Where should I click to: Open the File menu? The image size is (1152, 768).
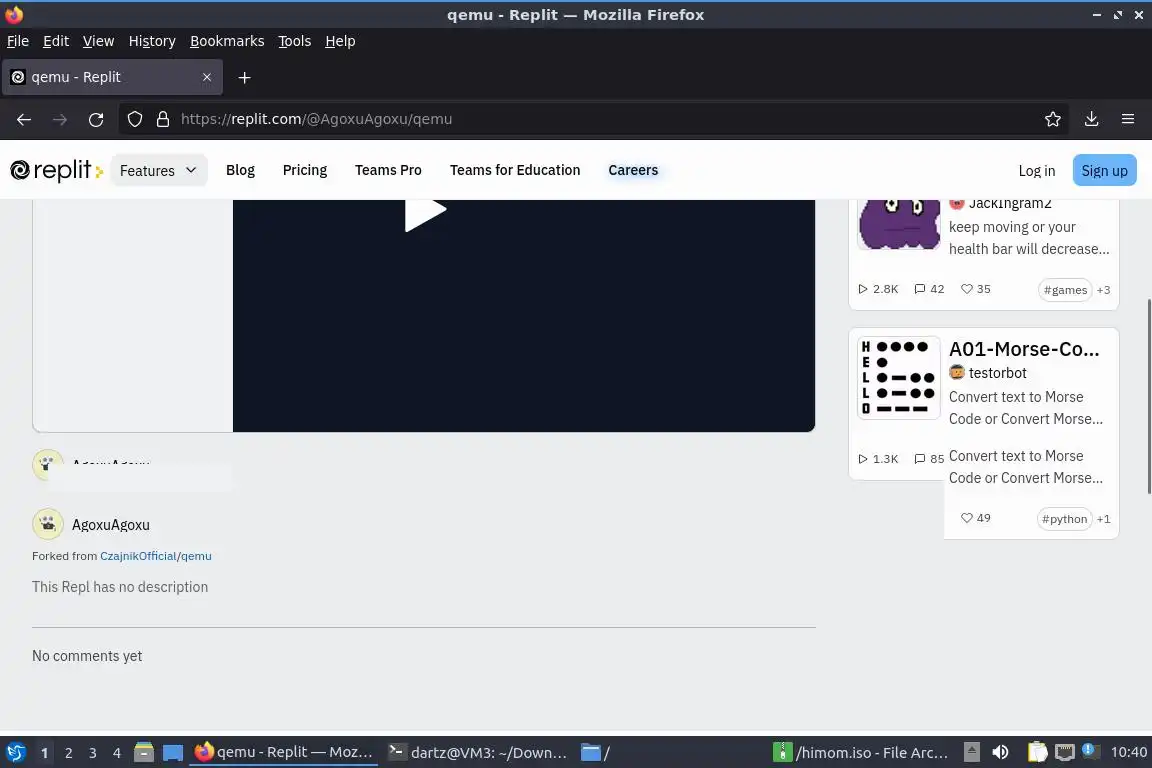click(18, 41)
